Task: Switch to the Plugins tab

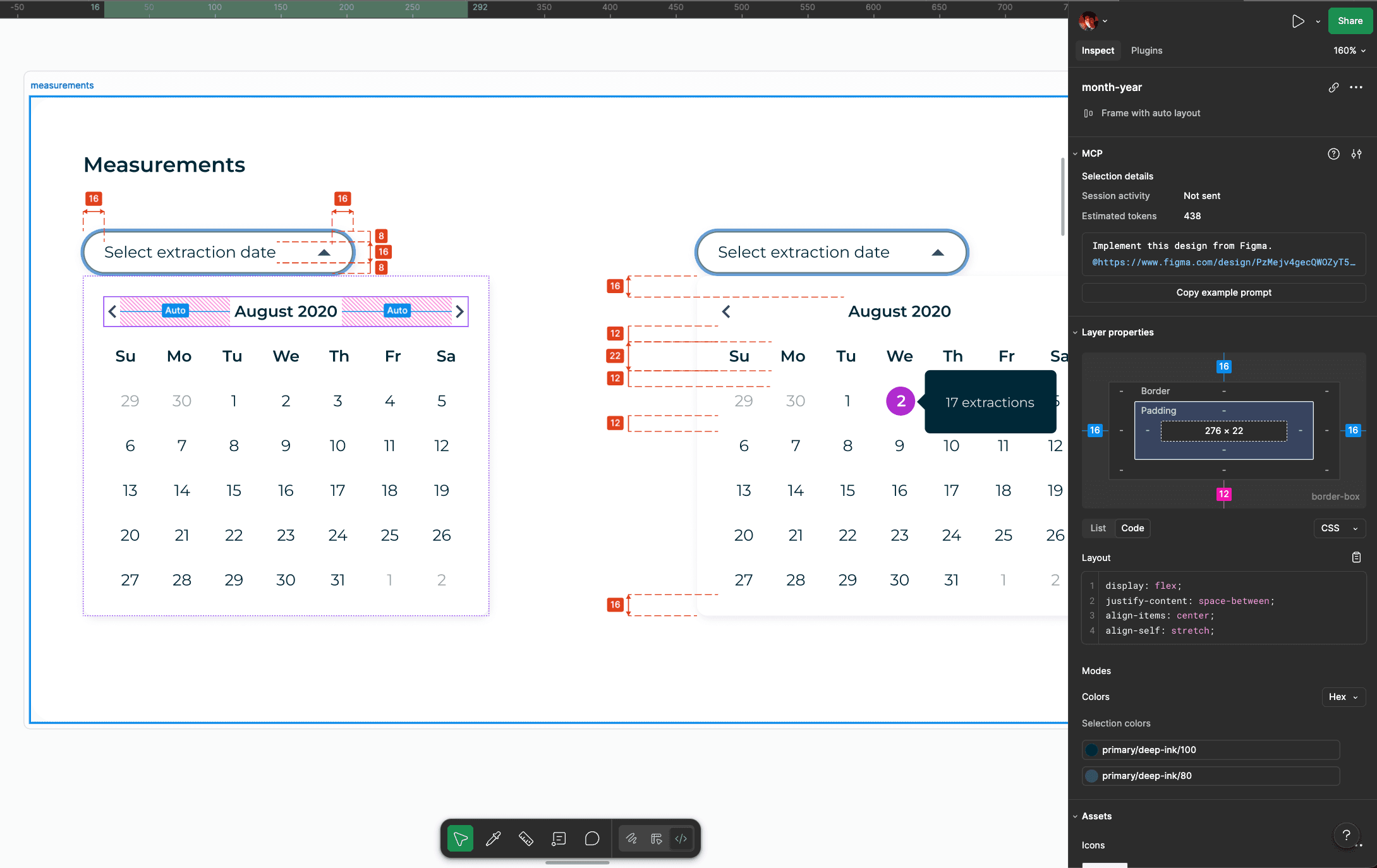Action: (x=1146, y=51)
